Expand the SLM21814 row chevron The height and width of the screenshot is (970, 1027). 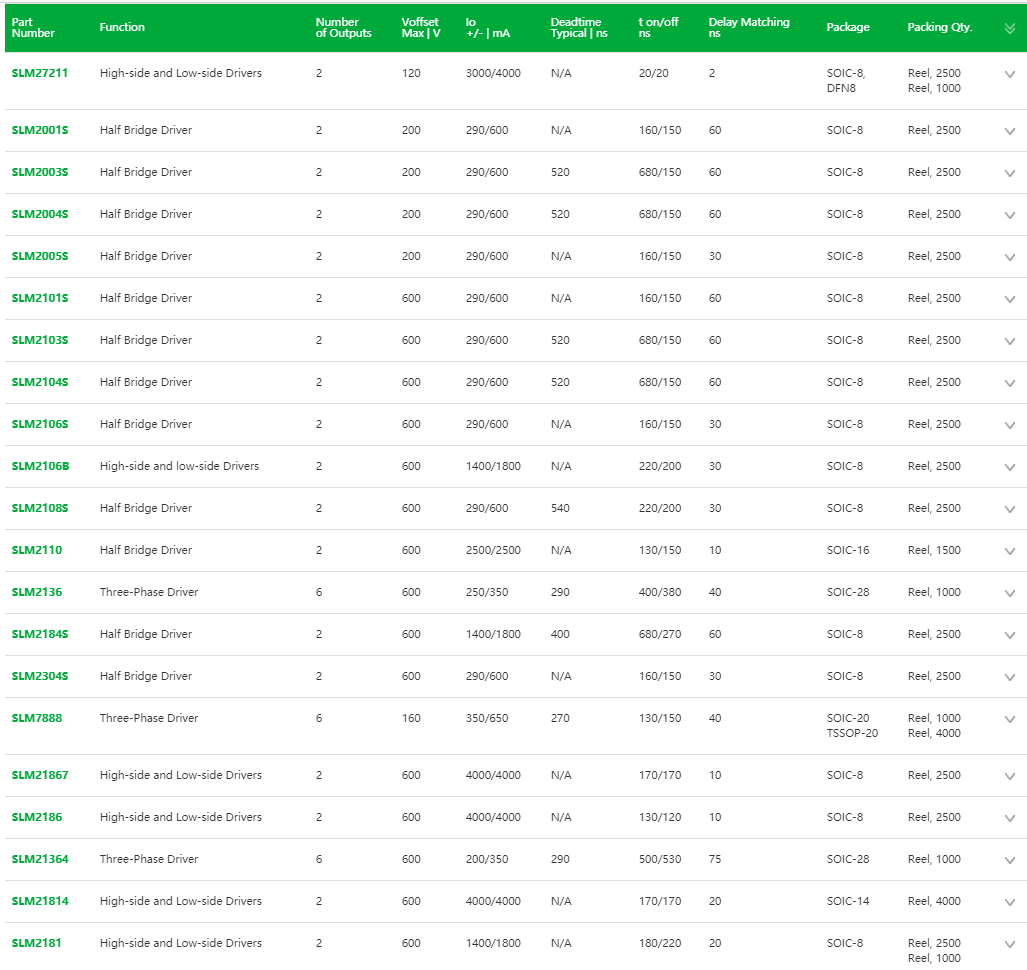pos(1009,902)
